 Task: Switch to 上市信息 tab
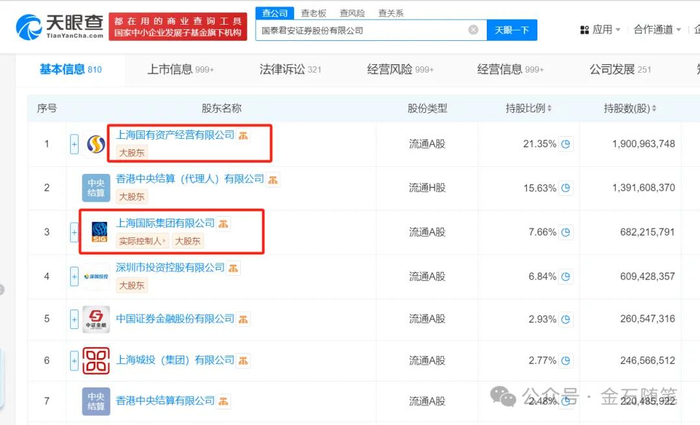click(x=180, y=69)
